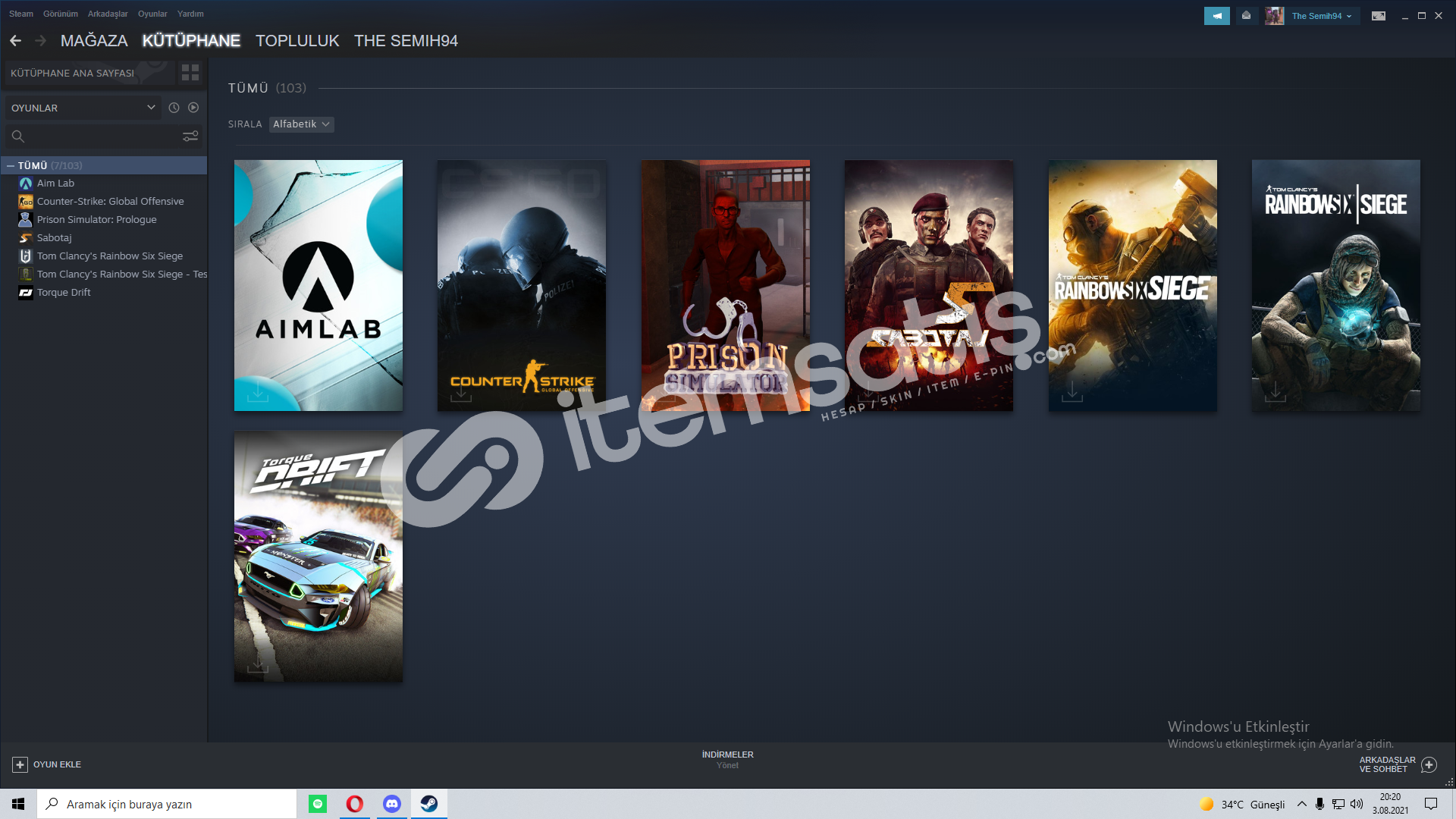1456x819 pixels.
Task: Click the announcements megaphone icon
Action: [1217, 16]
